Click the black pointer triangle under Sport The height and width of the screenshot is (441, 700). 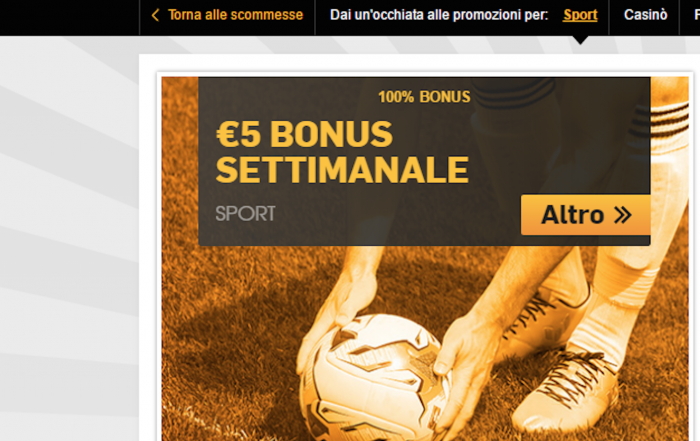point(580,41)
